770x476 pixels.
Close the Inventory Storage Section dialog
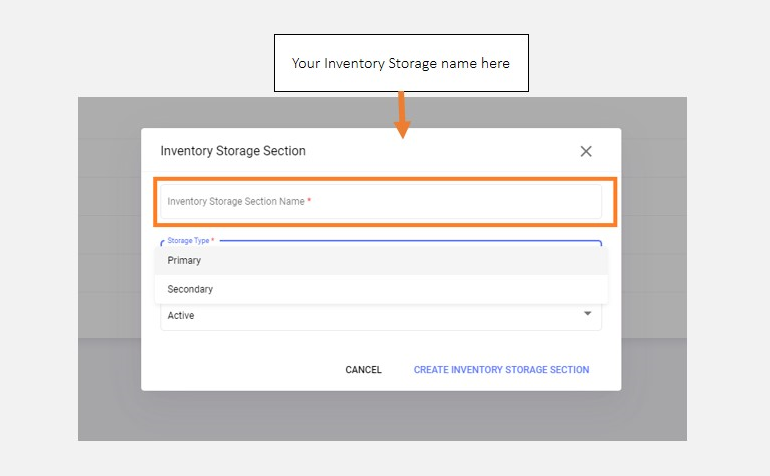pos(586,151)
